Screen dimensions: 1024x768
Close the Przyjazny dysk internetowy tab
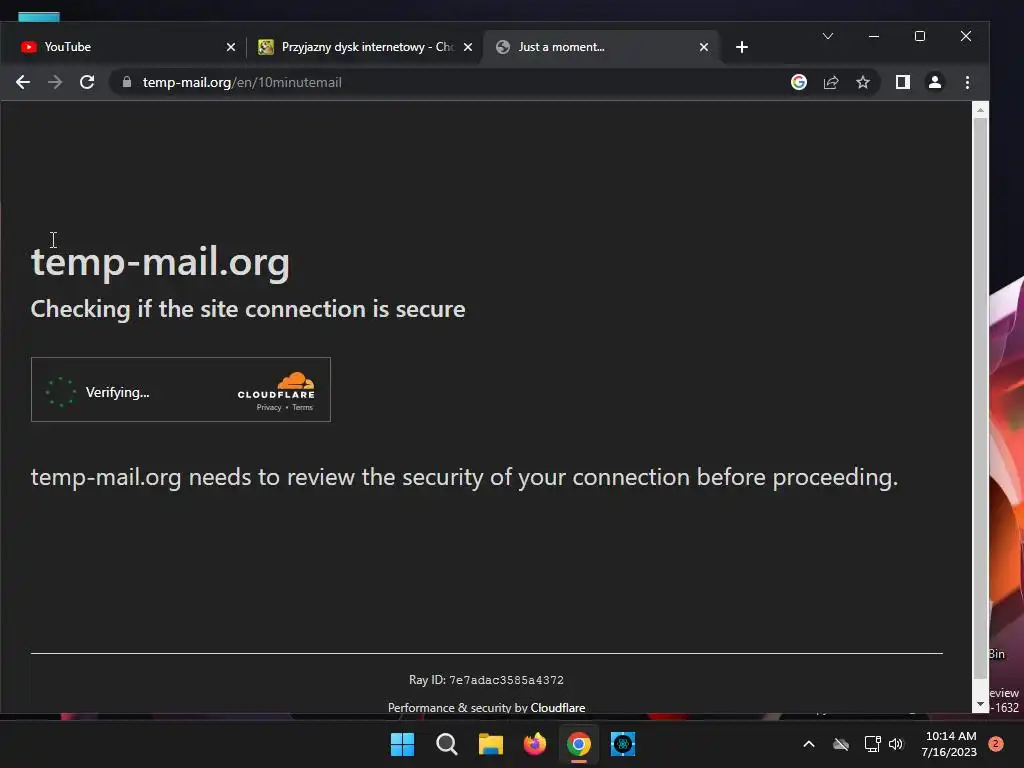(468, 47)
